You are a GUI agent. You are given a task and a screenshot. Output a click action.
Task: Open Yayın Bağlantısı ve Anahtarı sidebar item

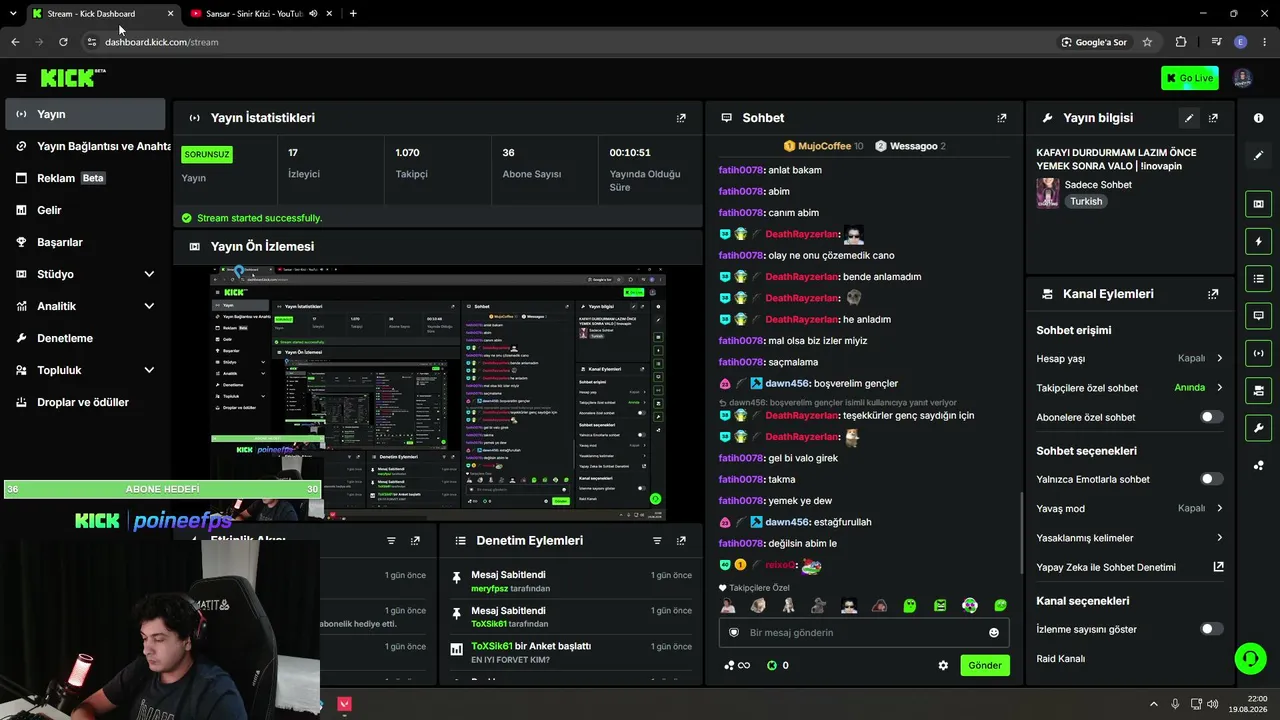tap(88, 146)
